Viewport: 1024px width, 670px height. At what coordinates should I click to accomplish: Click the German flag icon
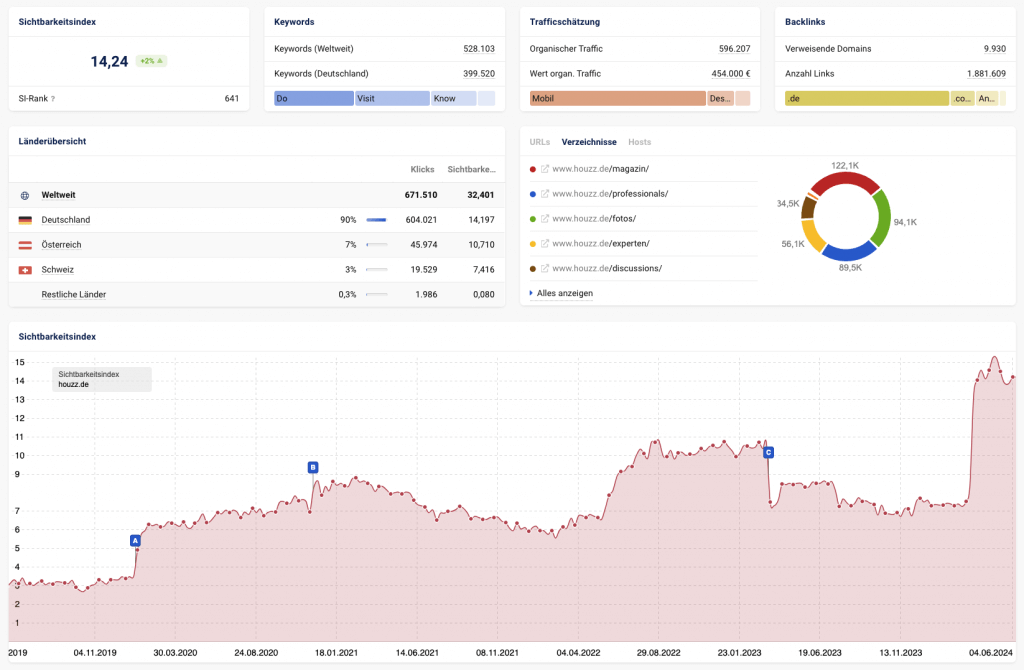tap(25, 220)
